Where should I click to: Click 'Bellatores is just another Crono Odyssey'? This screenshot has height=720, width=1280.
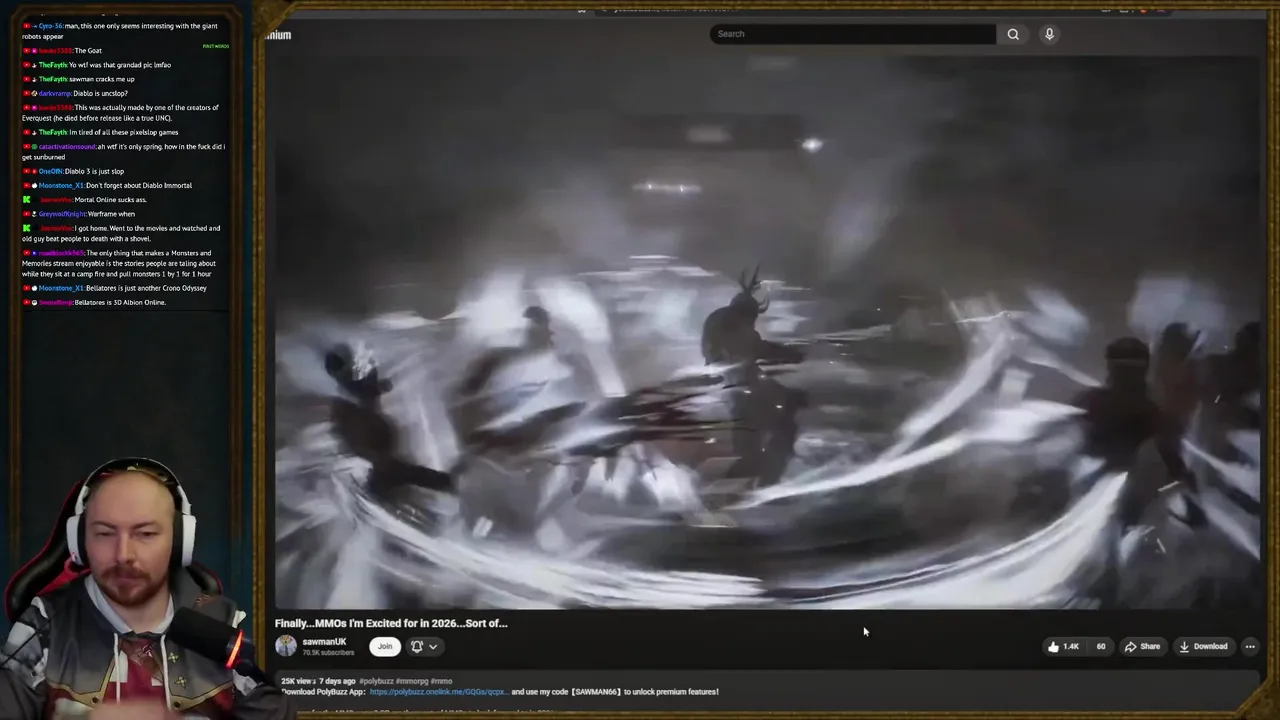[146, 288]
